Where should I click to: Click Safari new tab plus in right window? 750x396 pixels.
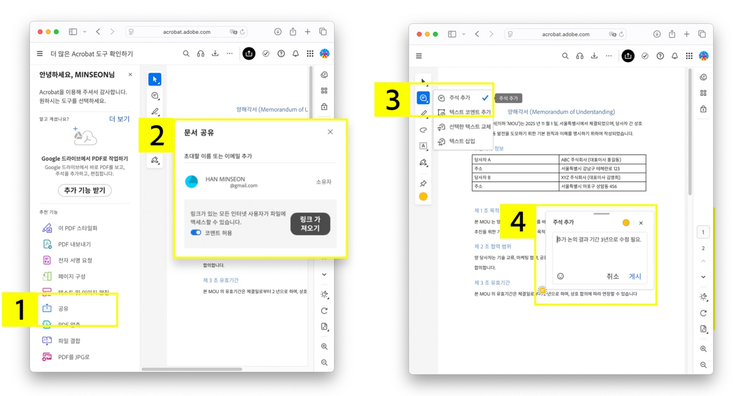tap(686, 34)
